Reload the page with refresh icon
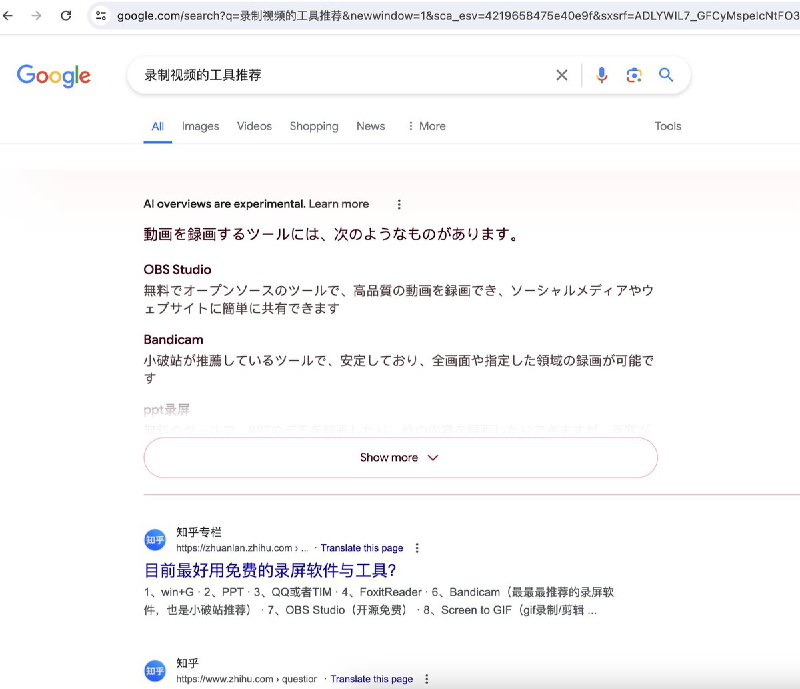 click(66, 16)
